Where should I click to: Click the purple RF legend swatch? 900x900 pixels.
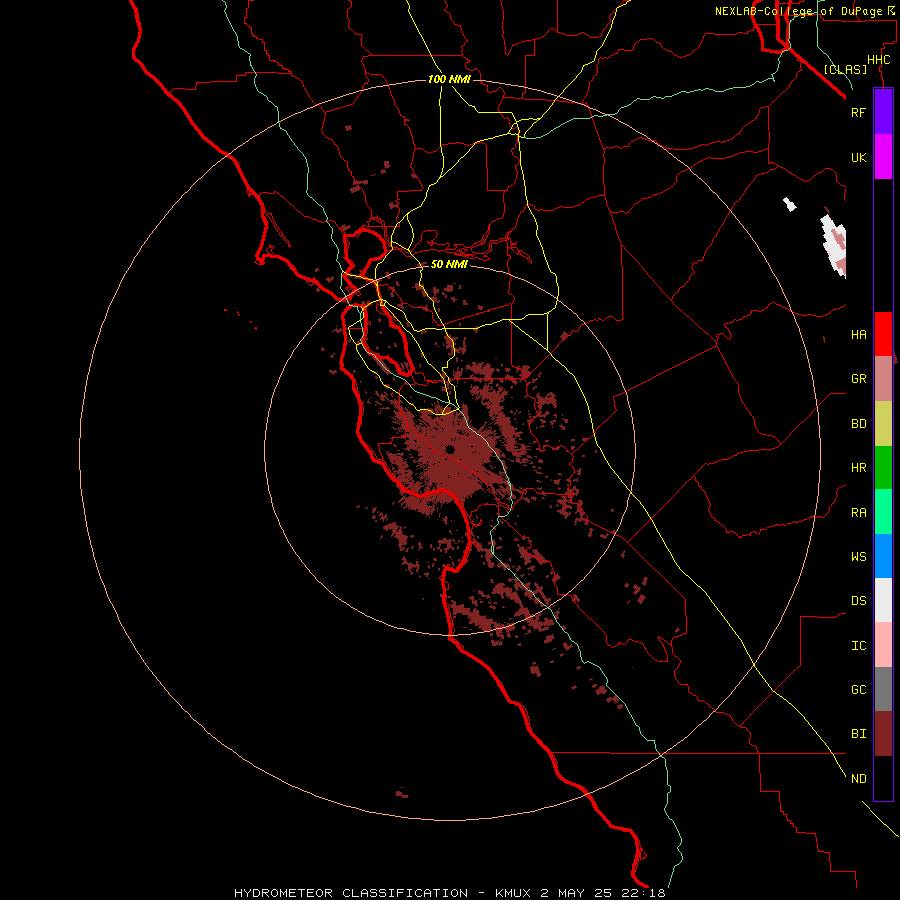click(883, 112)
